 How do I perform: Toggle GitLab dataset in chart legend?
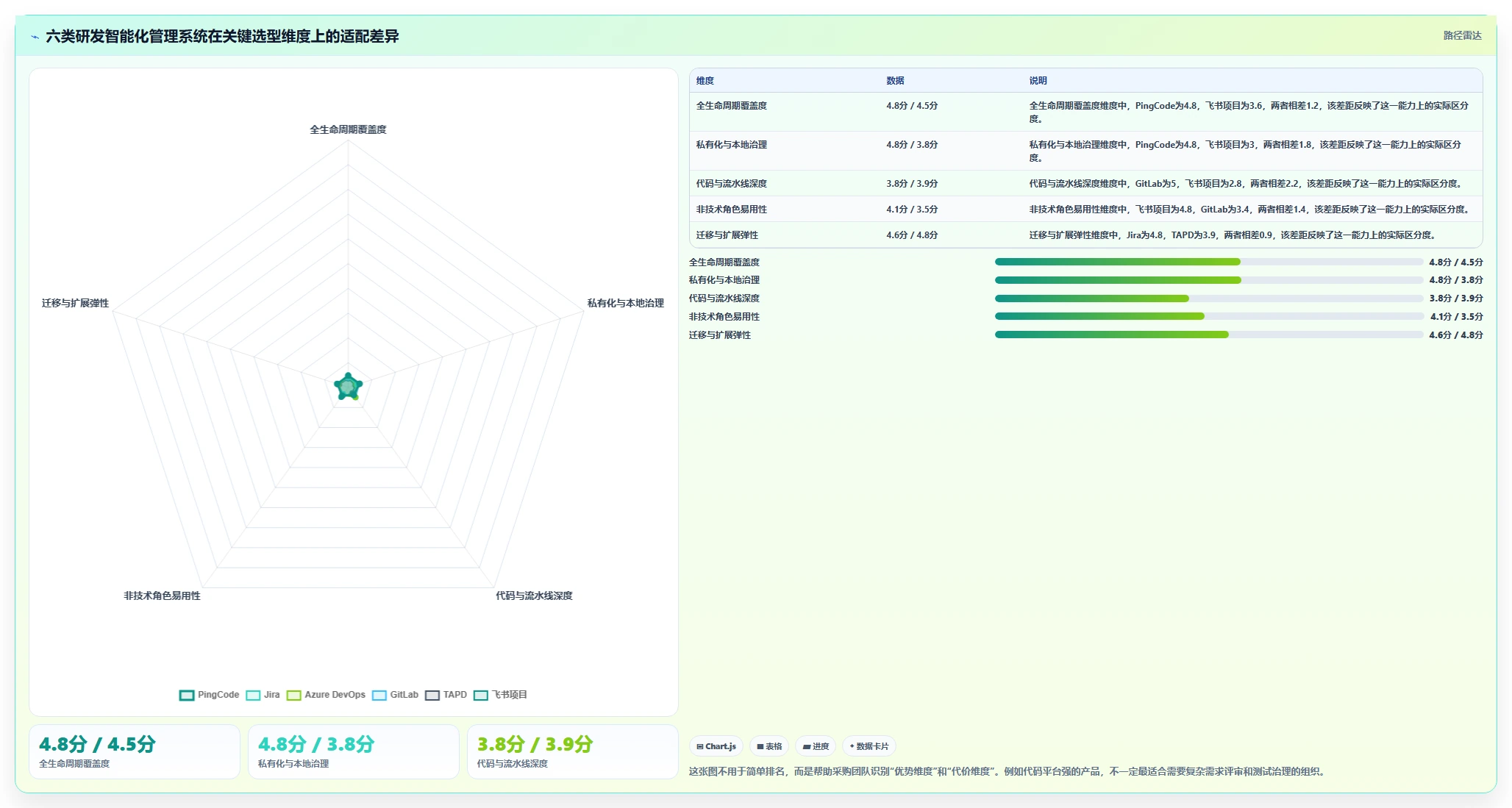point(396,695)
